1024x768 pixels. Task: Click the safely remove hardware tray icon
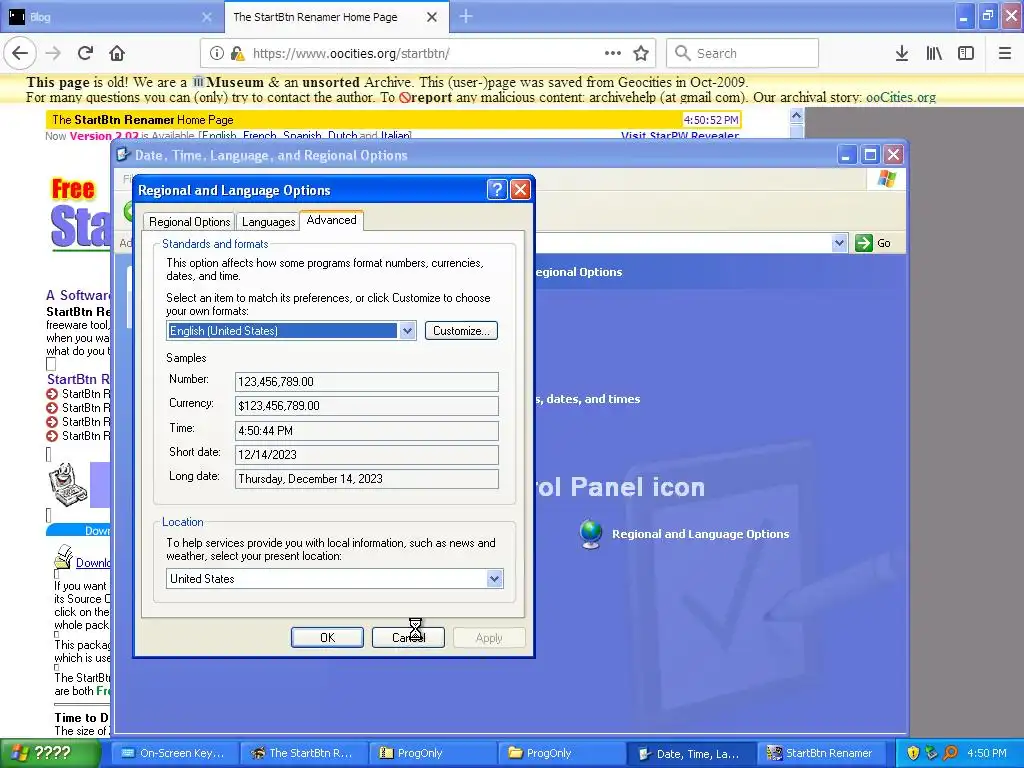pyautogui.click(x=931, y=753)
